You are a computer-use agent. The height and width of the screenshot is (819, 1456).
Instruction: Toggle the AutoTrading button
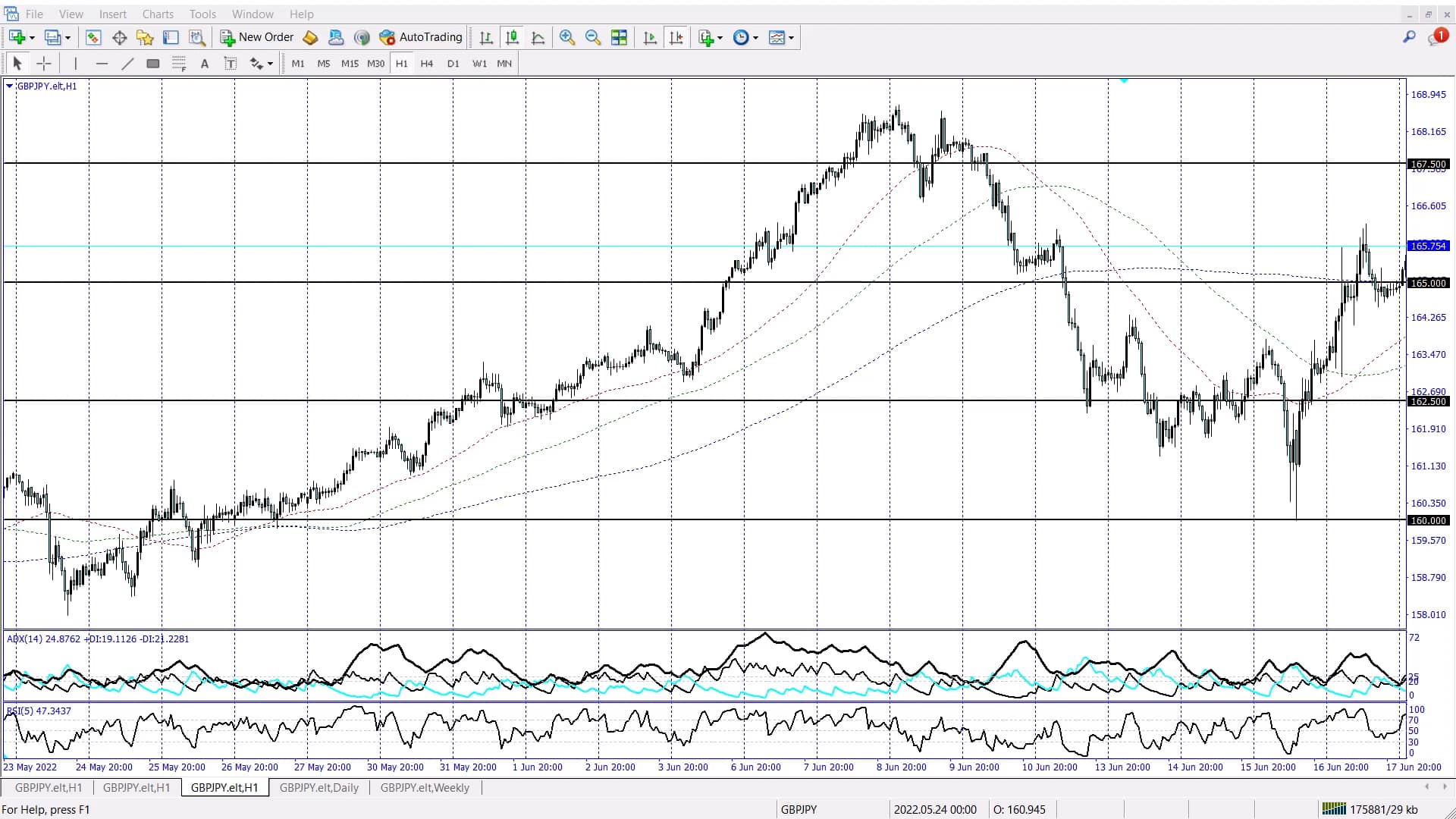click(421, 37)
